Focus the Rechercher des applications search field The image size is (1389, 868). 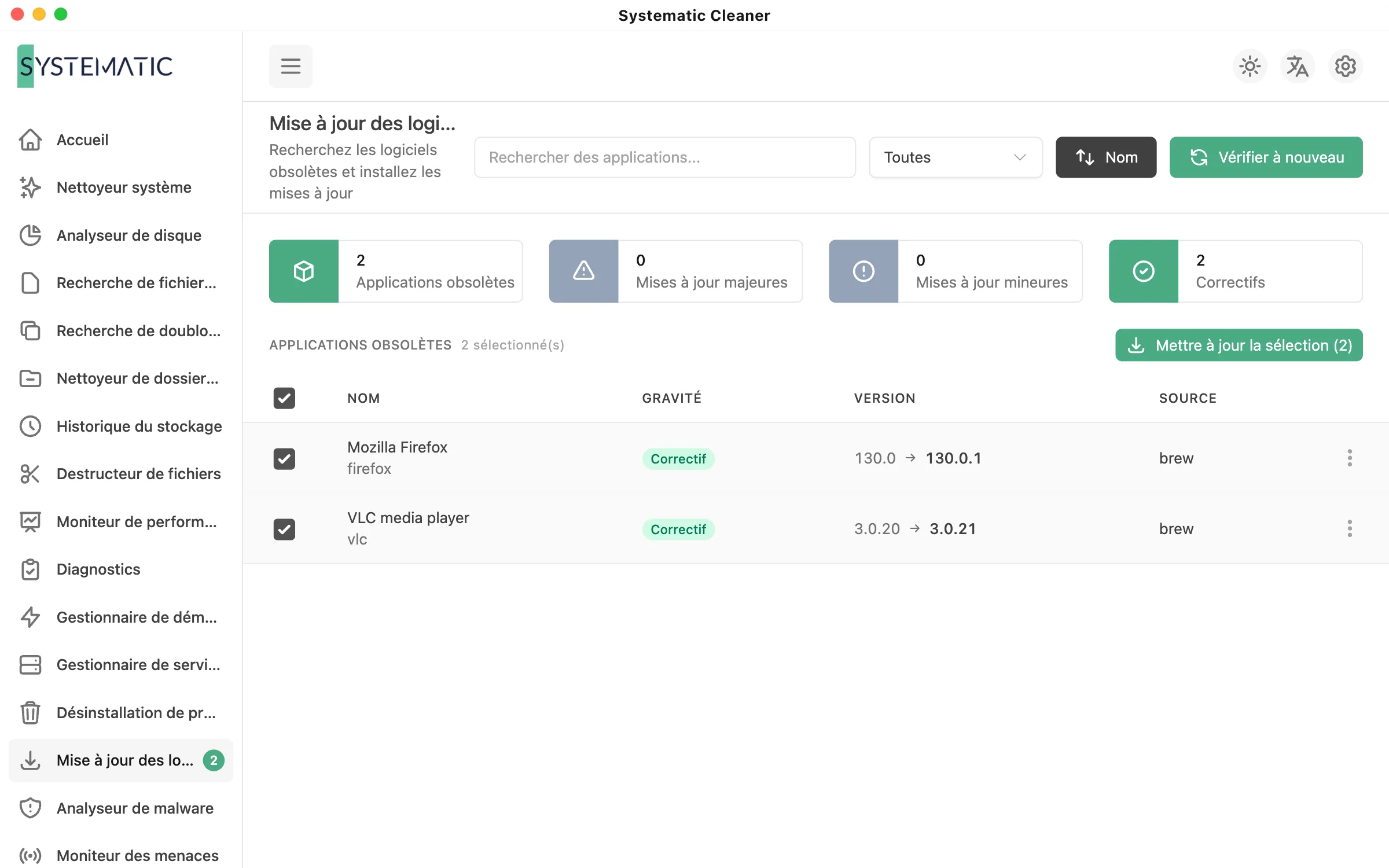point(665,157)
